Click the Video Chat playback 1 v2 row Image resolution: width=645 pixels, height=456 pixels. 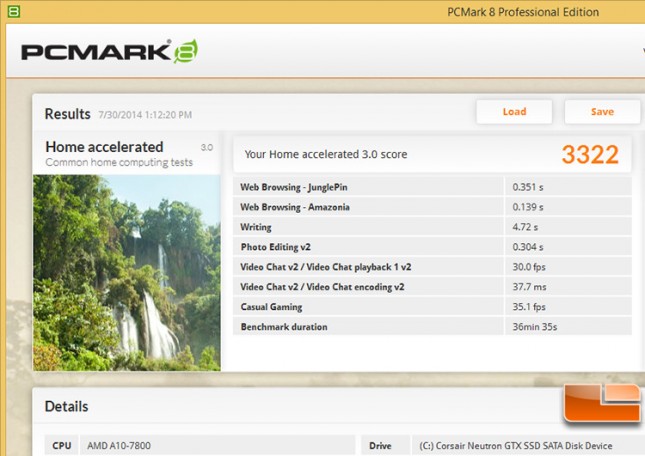coord(432,267)
